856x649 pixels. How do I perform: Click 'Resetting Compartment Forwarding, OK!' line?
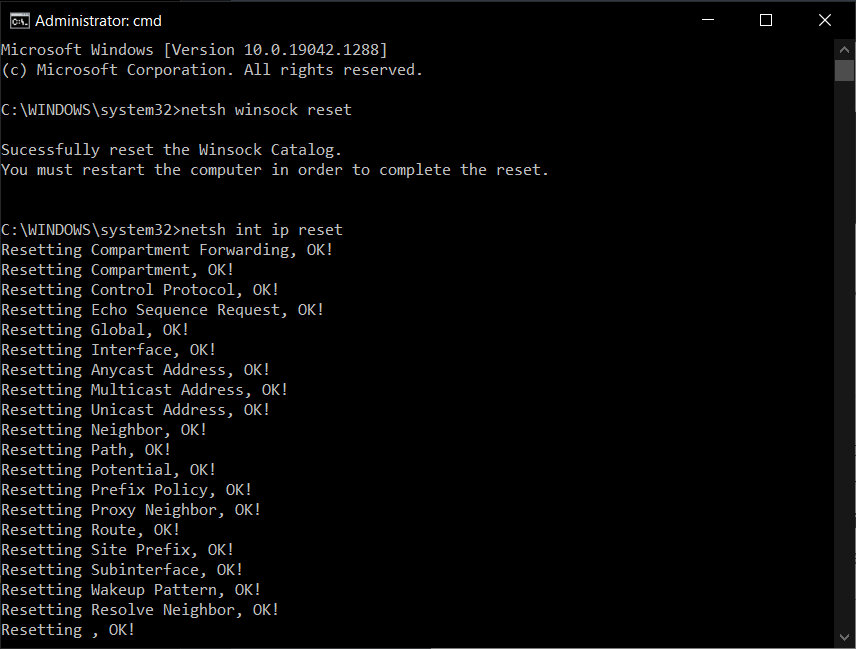[x=167, y=250]
